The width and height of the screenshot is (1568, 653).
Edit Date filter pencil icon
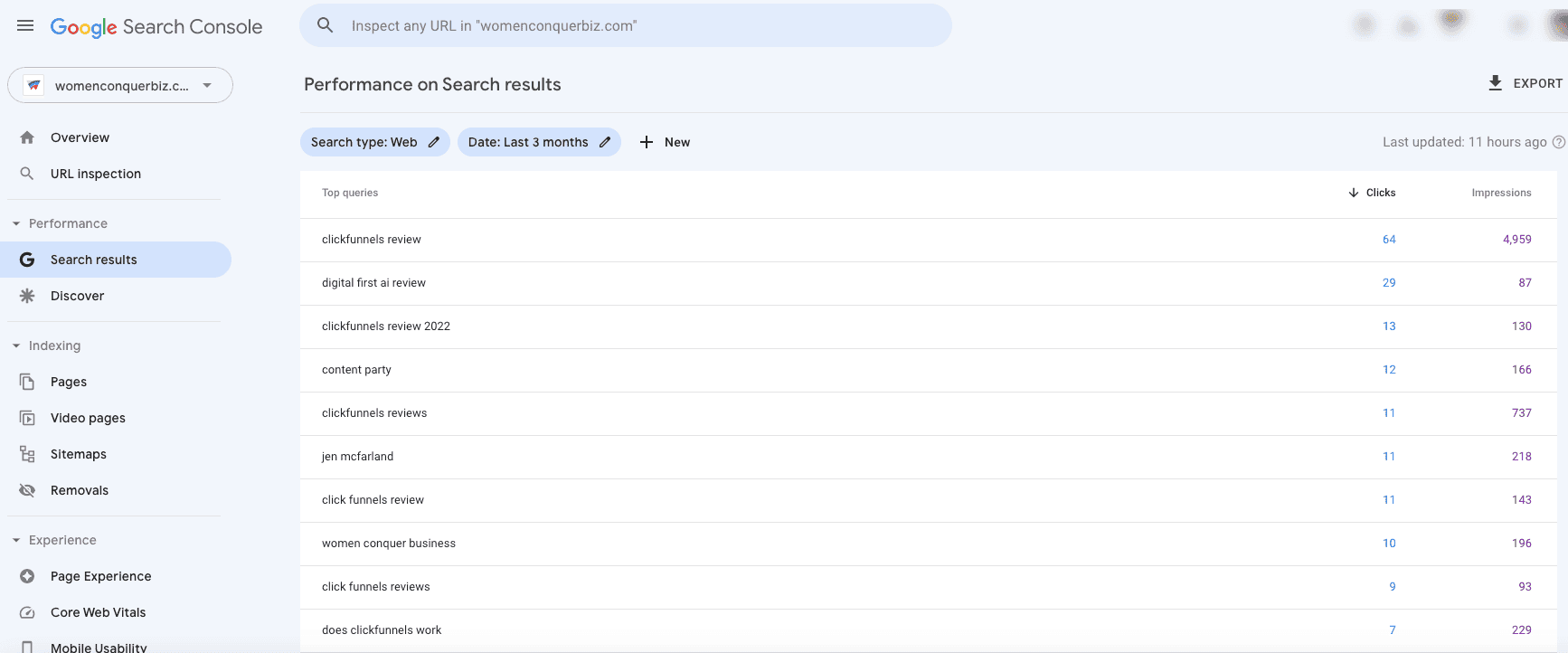click(x=605, y=142)
